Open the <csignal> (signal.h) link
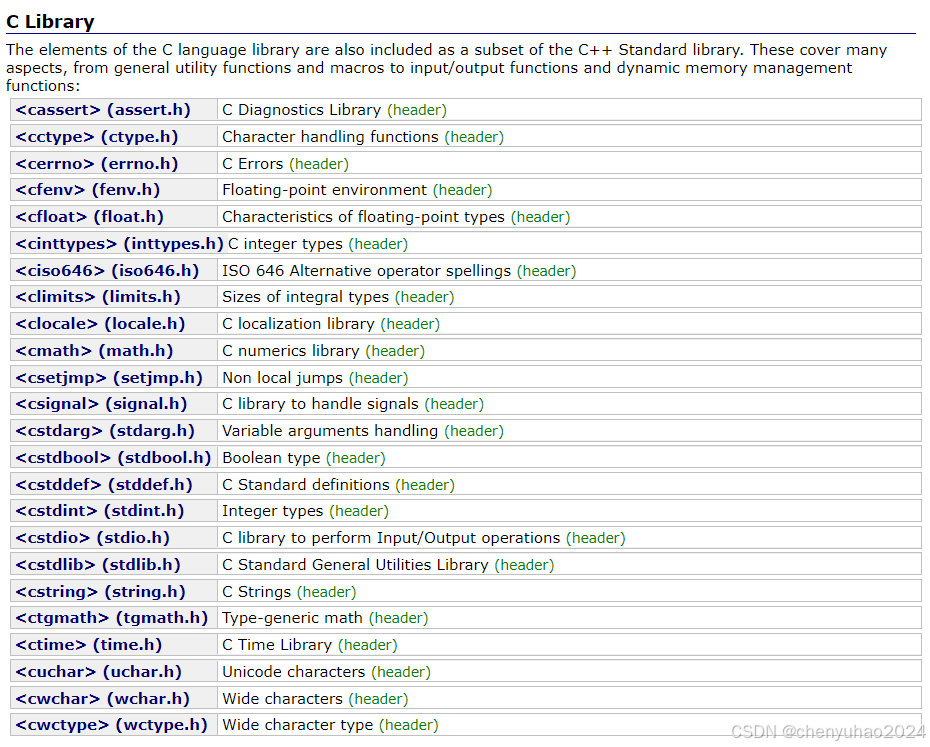The height and width of the screenshot is (747, 930). (x=101, y=404)
